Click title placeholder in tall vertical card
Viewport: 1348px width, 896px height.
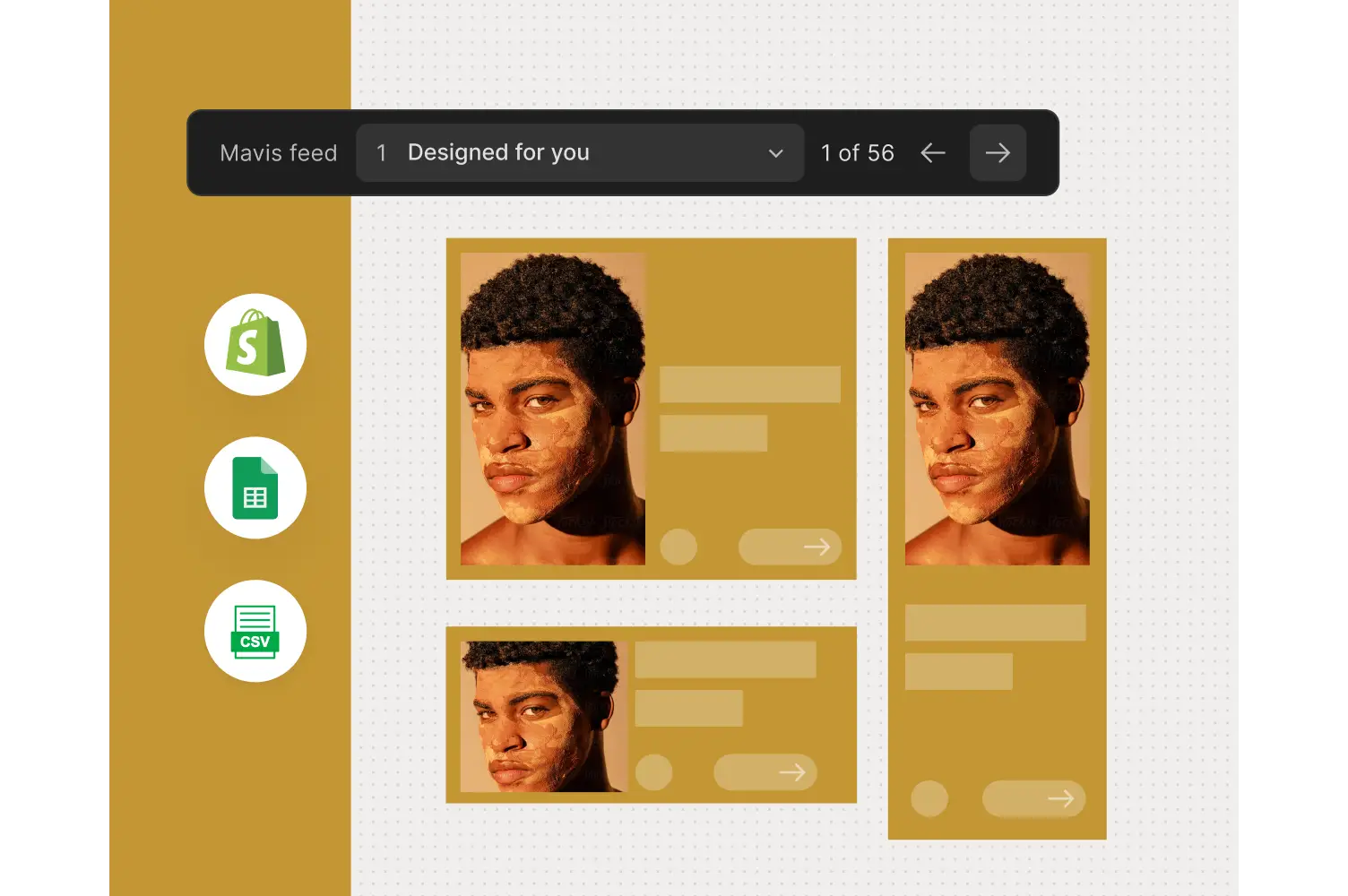(x=996, y=623)
